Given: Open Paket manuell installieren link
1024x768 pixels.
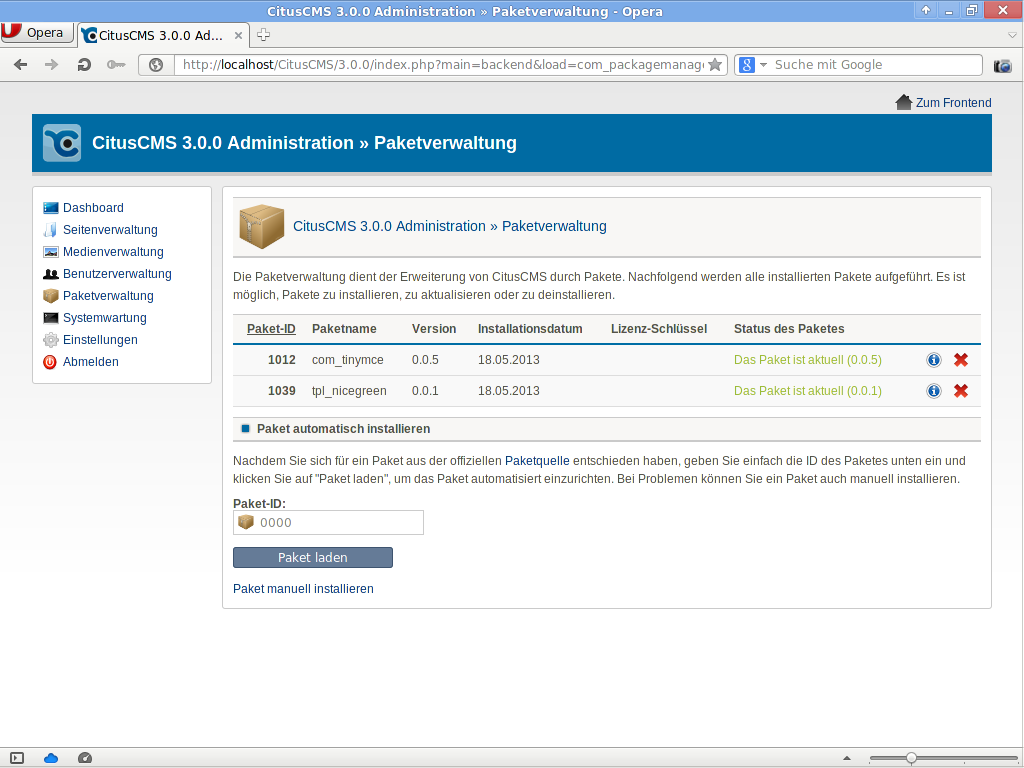Looking at the screenshot, I should [303, 589].
